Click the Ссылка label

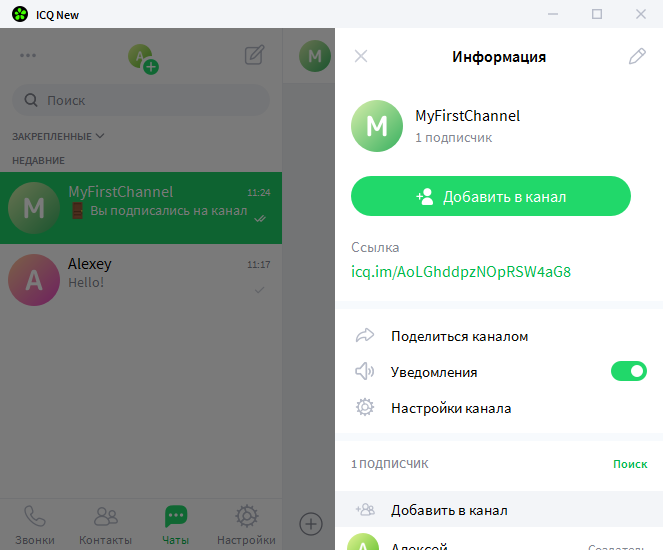pyautogui.click(x=375, y=247)
